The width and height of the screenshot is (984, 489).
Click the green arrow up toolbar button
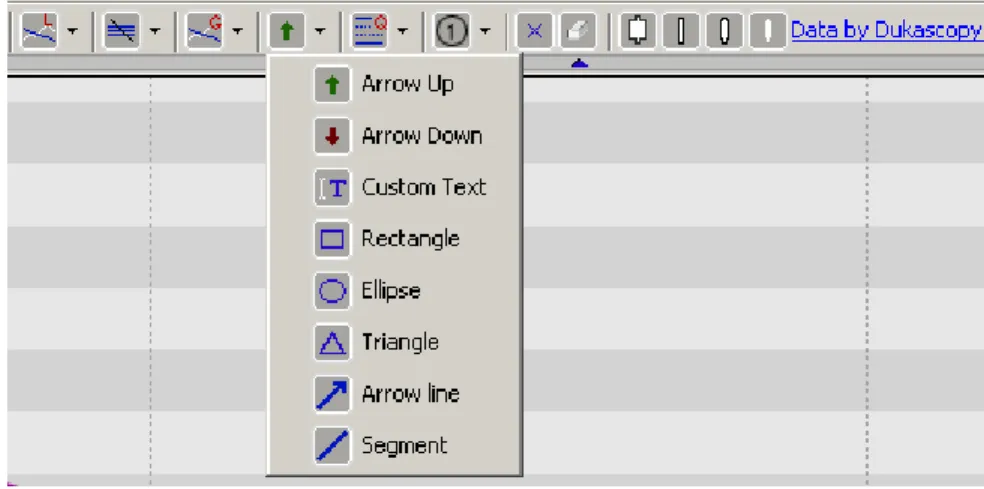pyautogui.click(x=287, y=31)
